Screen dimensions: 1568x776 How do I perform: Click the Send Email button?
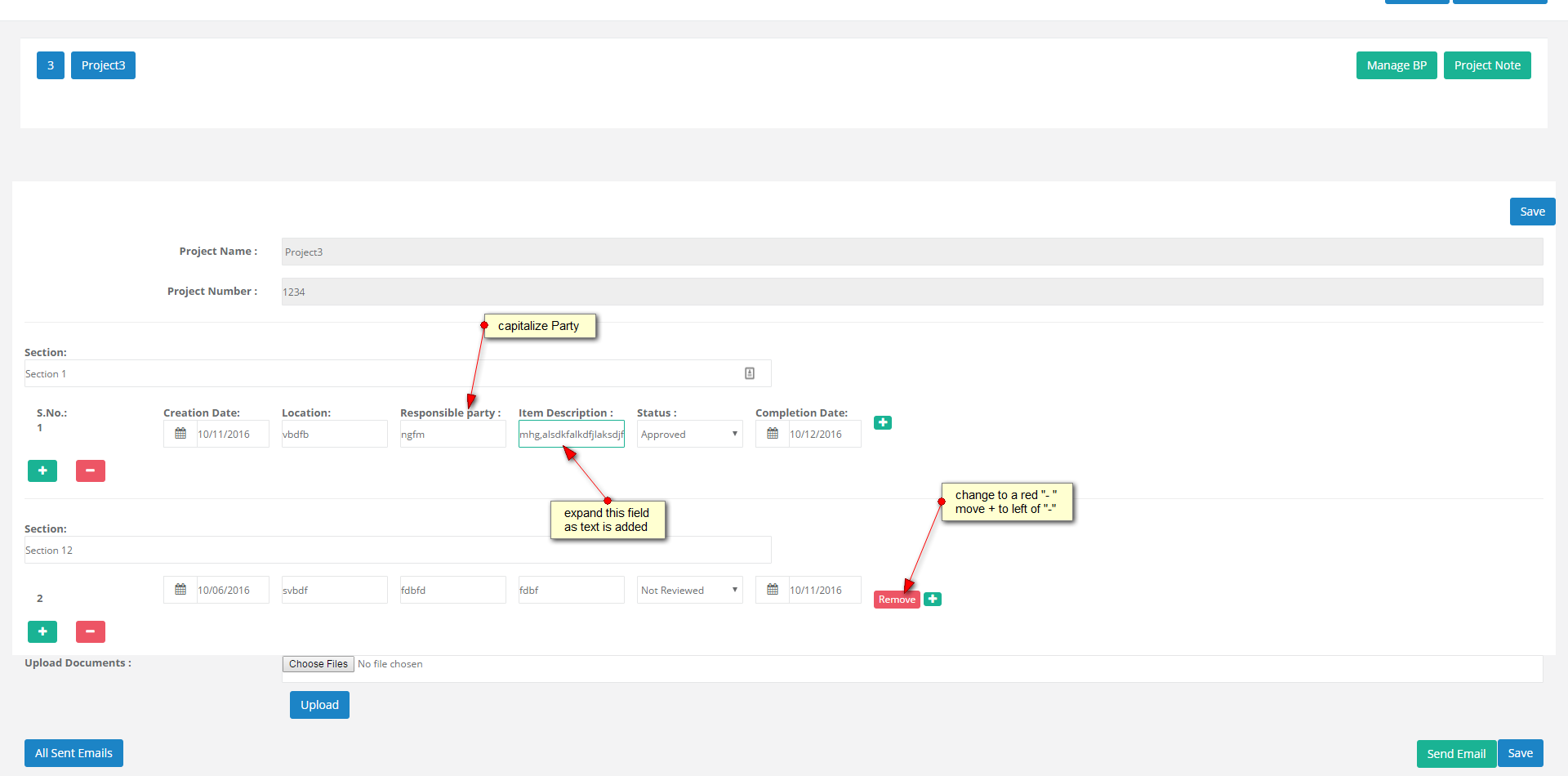(x=1456, y=754)
